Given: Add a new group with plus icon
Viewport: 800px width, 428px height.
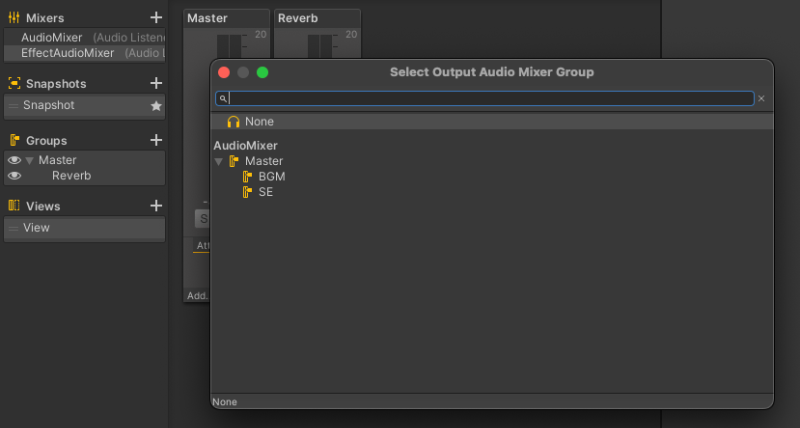Looking at the screenshot, I should (155, 140).
